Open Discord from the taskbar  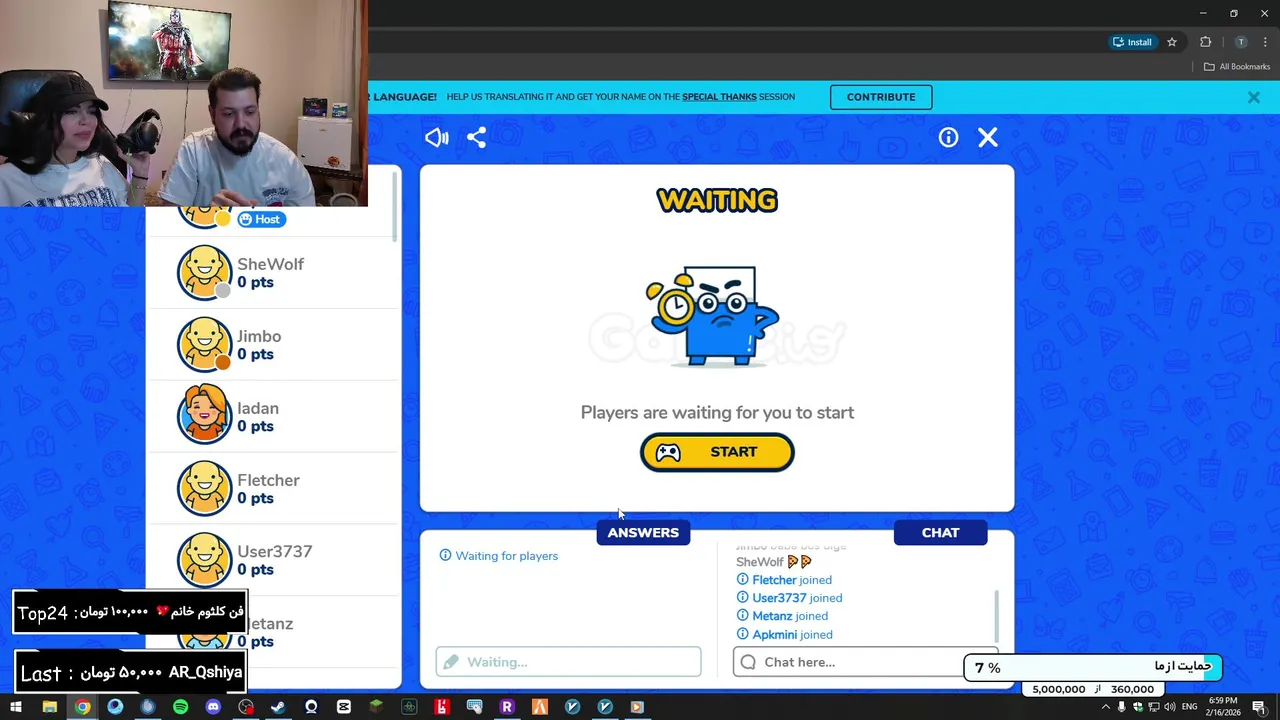[x=213, y=707]
